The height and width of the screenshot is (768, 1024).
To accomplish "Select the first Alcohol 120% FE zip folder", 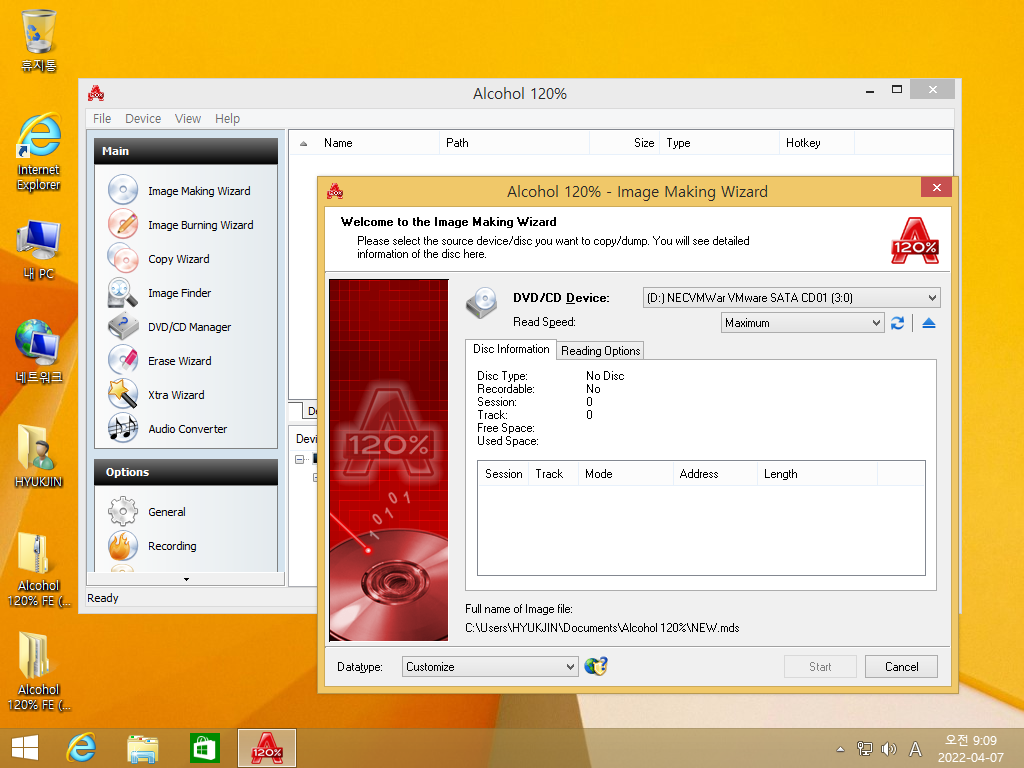I will (x=39, y=570).
